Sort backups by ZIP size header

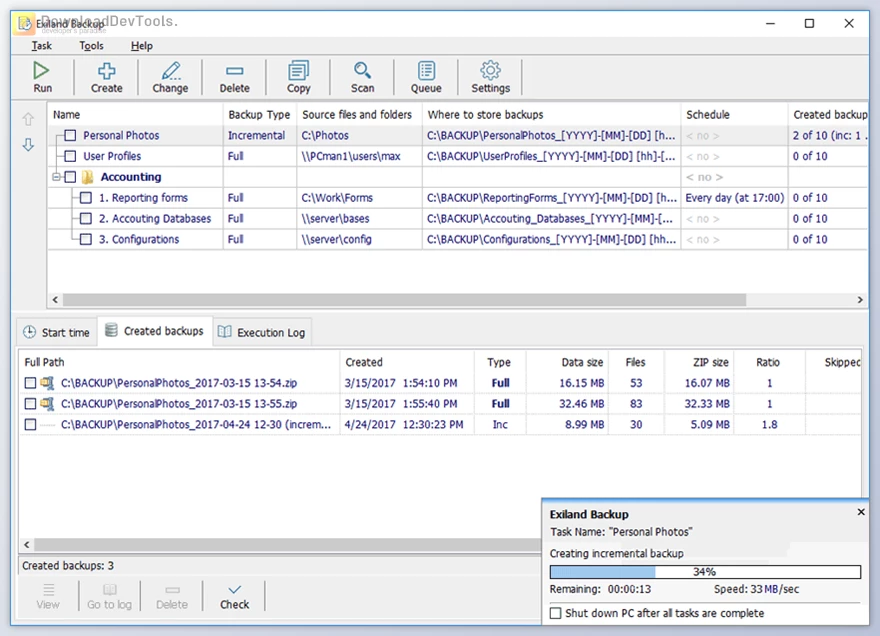[x=700, y=362]
